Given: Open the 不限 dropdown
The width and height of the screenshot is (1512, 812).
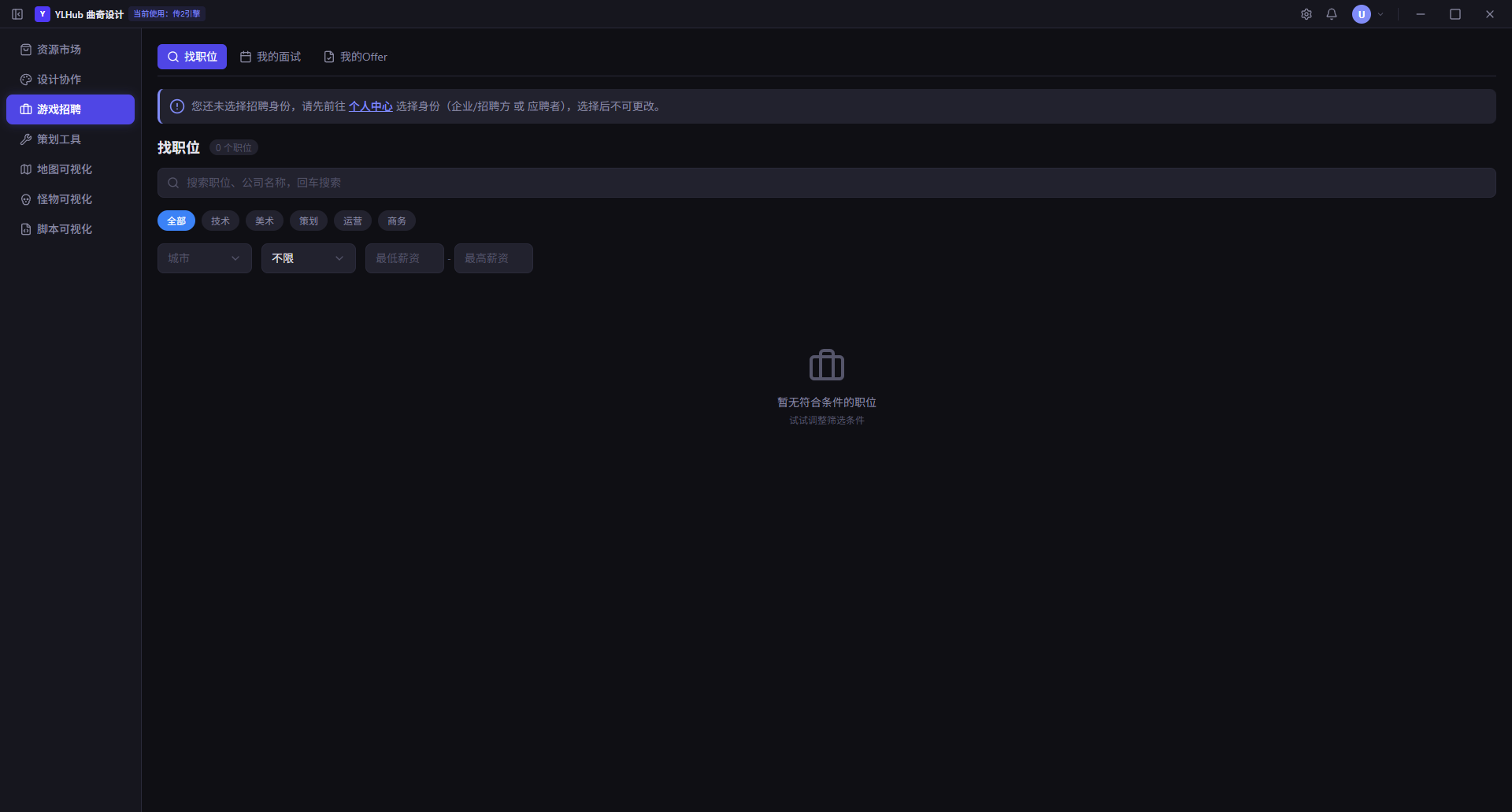Looking at the screenshot, I should tap(309, 258).
